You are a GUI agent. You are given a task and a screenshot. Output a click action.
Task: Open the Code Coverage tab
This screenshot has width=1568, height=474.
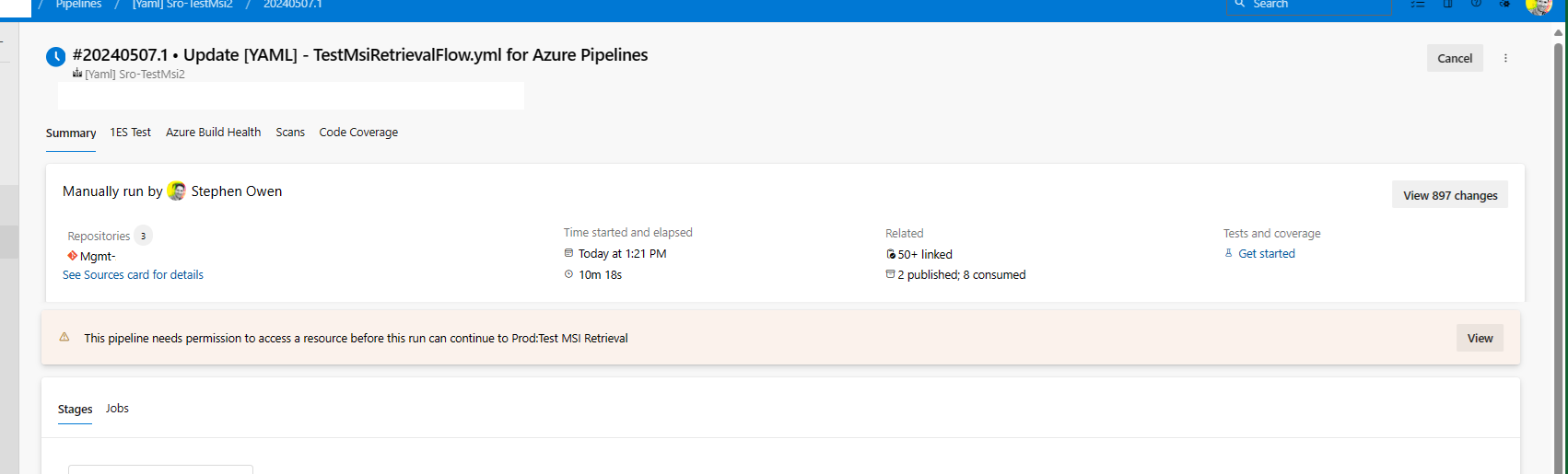click(x=358, y=133)
